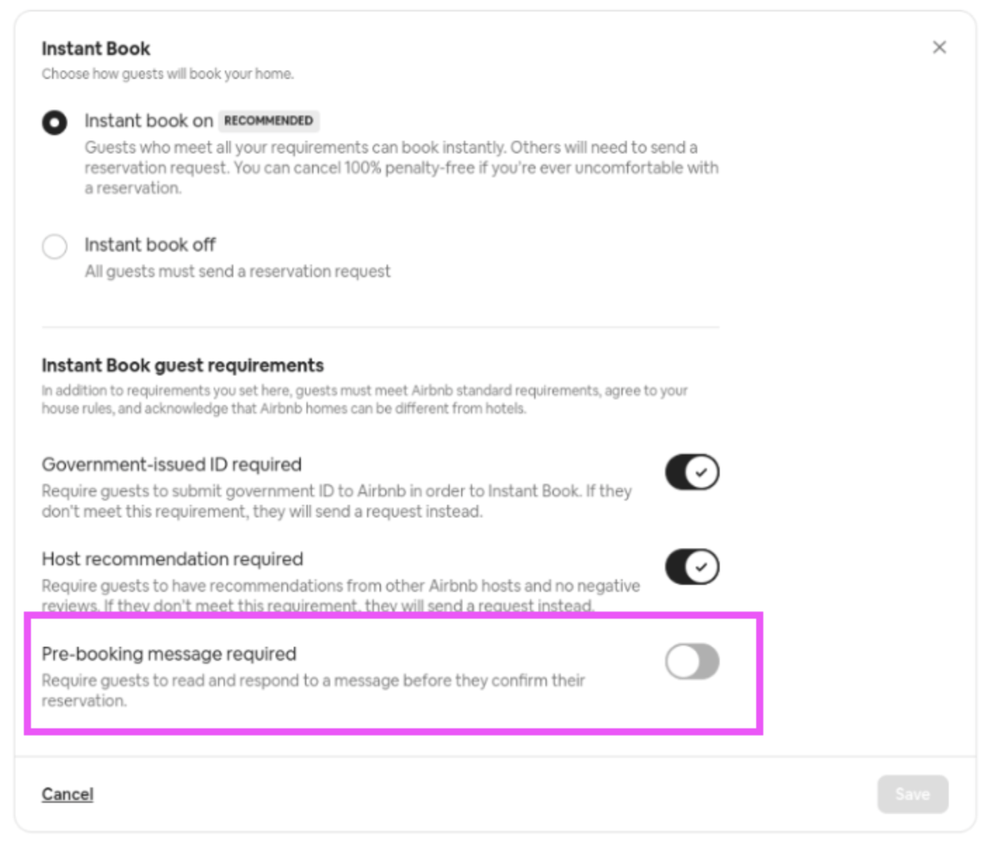
Task: Click the Host recommendation required label
Action: 172,559
